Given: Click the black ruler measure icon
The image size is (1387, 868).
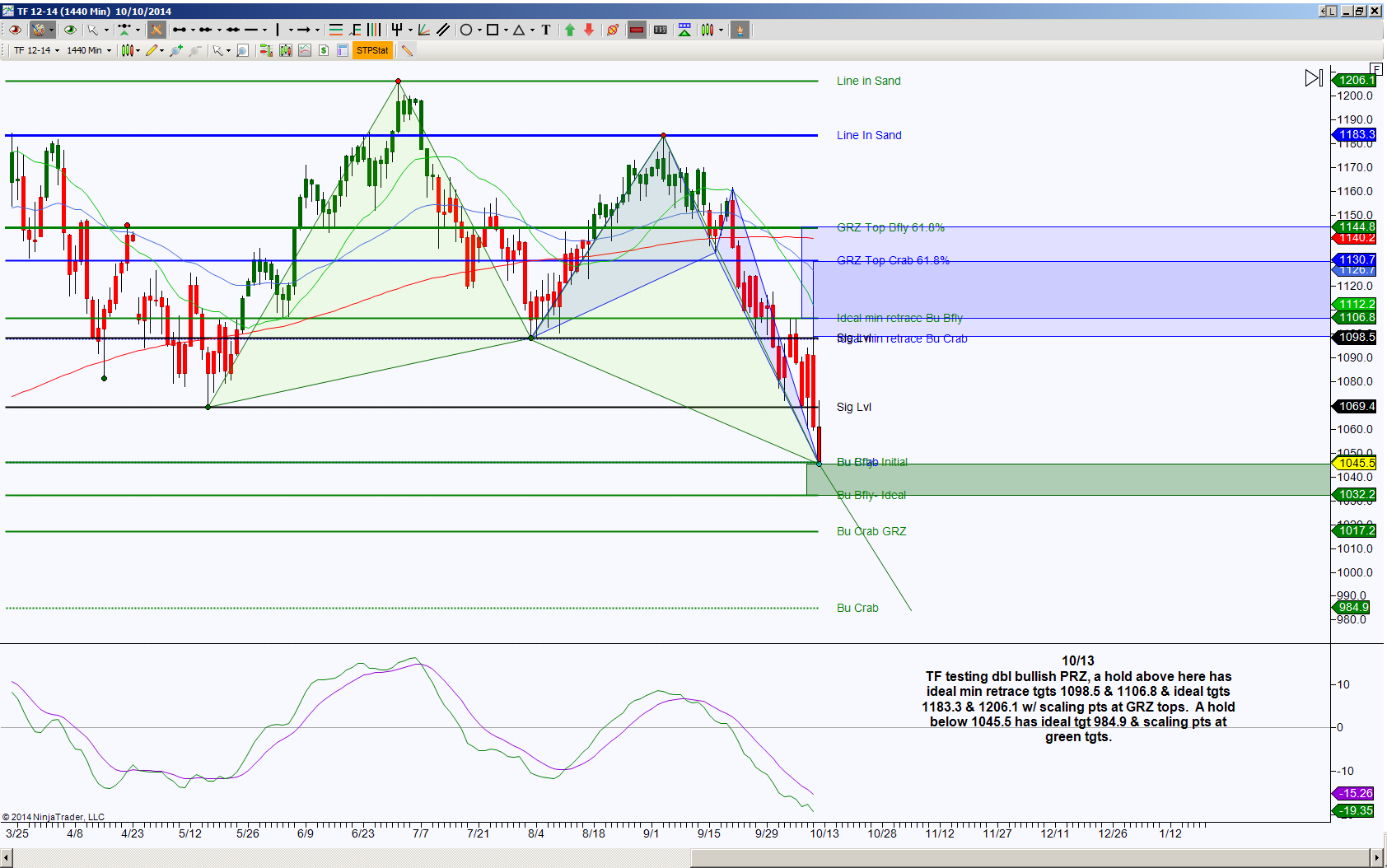Looking at the screenshot, I should [661, 30].
